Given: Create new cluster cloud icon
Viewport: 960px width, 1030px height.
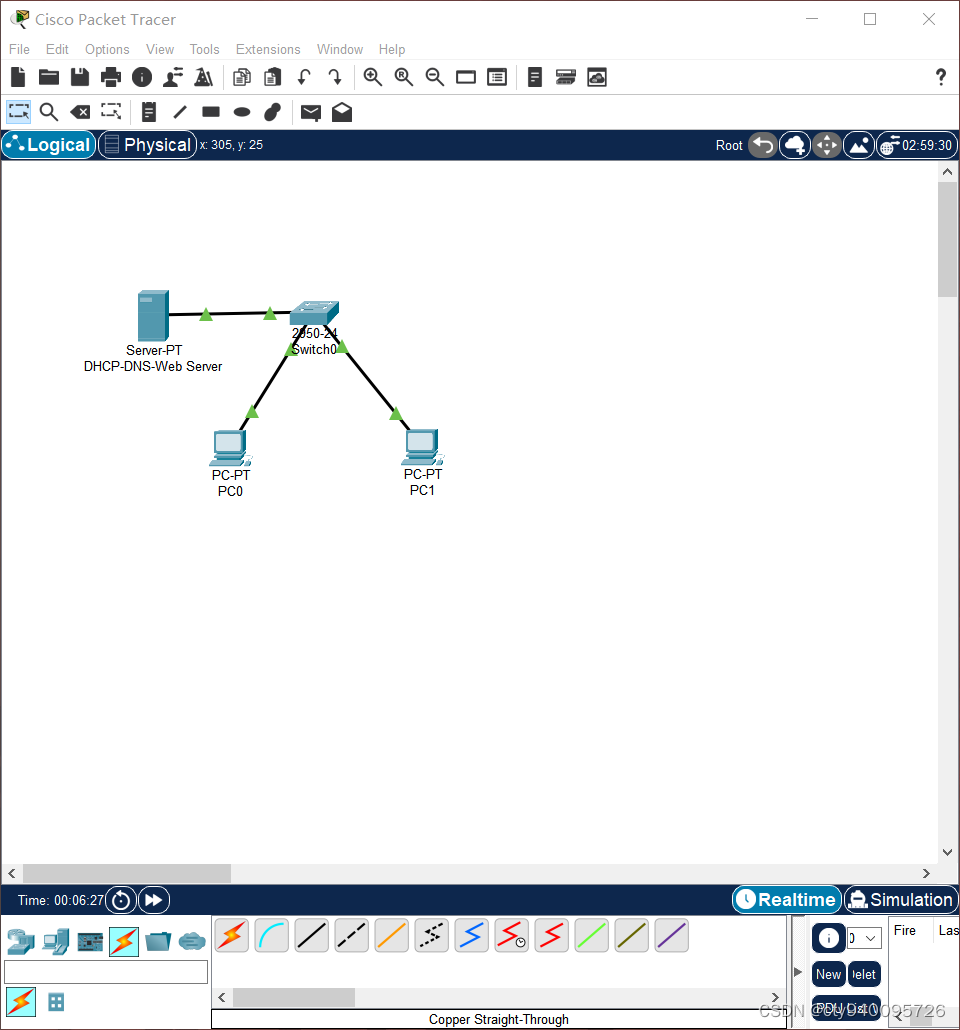Looking at the screenshot, I should (795, 145).
